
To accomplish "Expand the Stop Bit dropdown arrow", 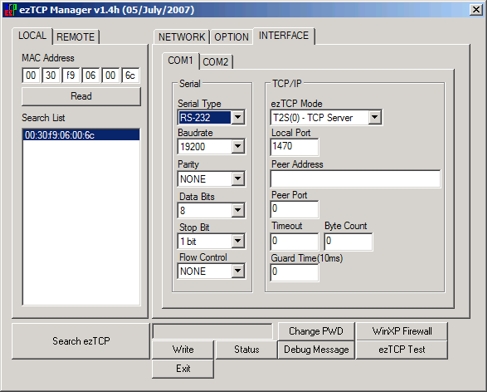I will pyautogui.click(x=238, y=241).
